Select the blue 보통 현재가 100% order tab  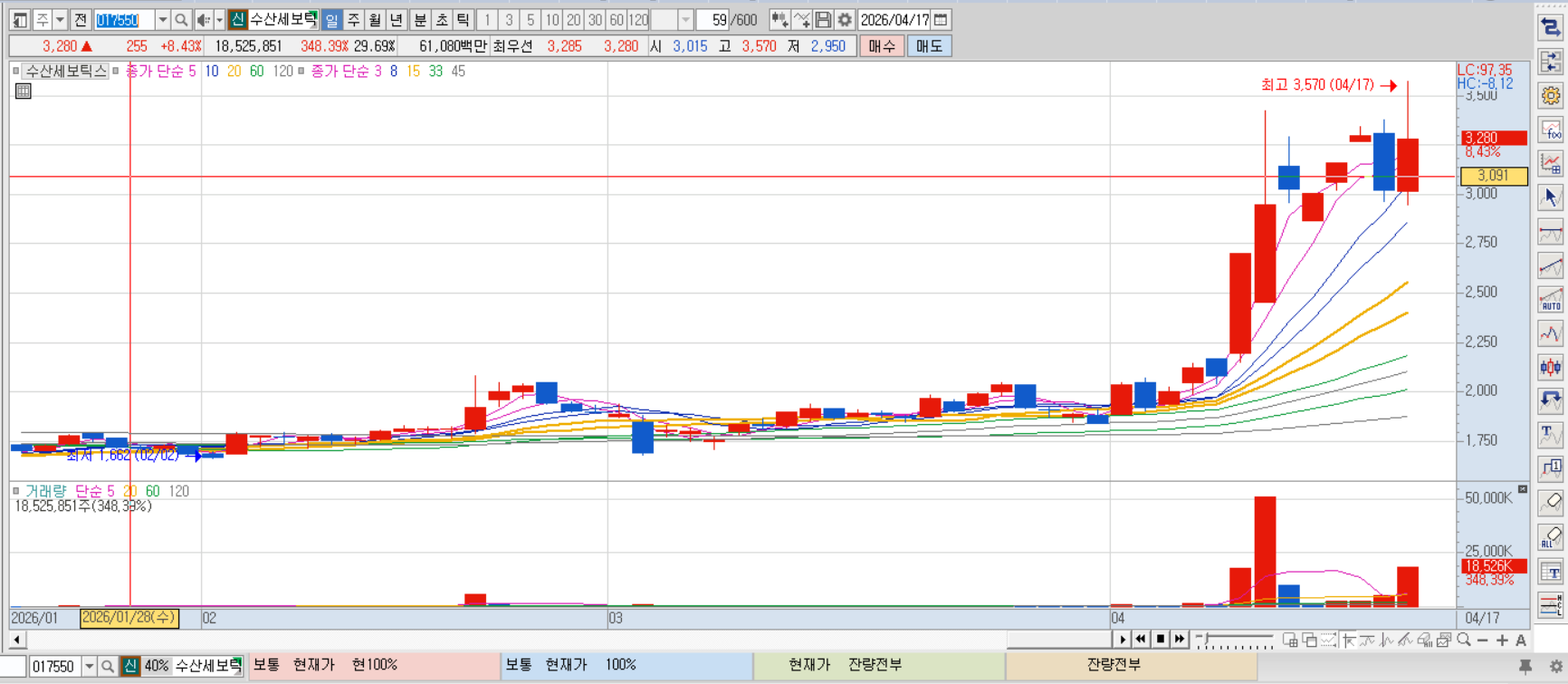coord(627,666)
